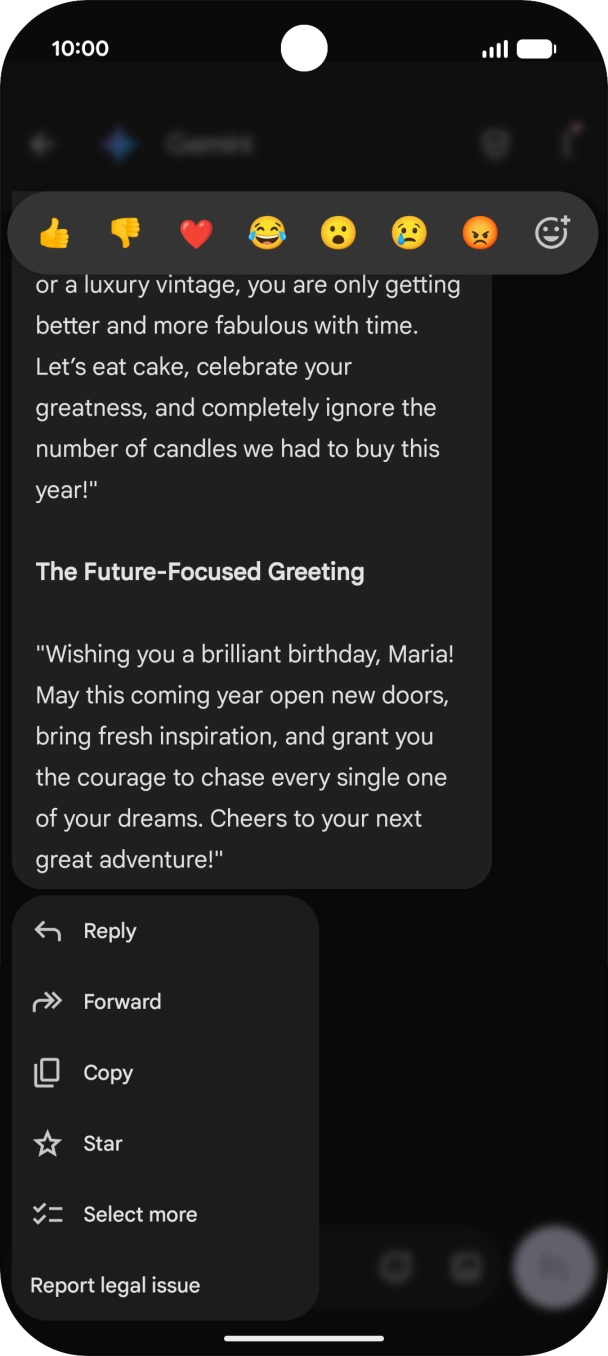Tap the forward arrow icon
This screenshot has height=1356, width=608.
(48, 1002)
